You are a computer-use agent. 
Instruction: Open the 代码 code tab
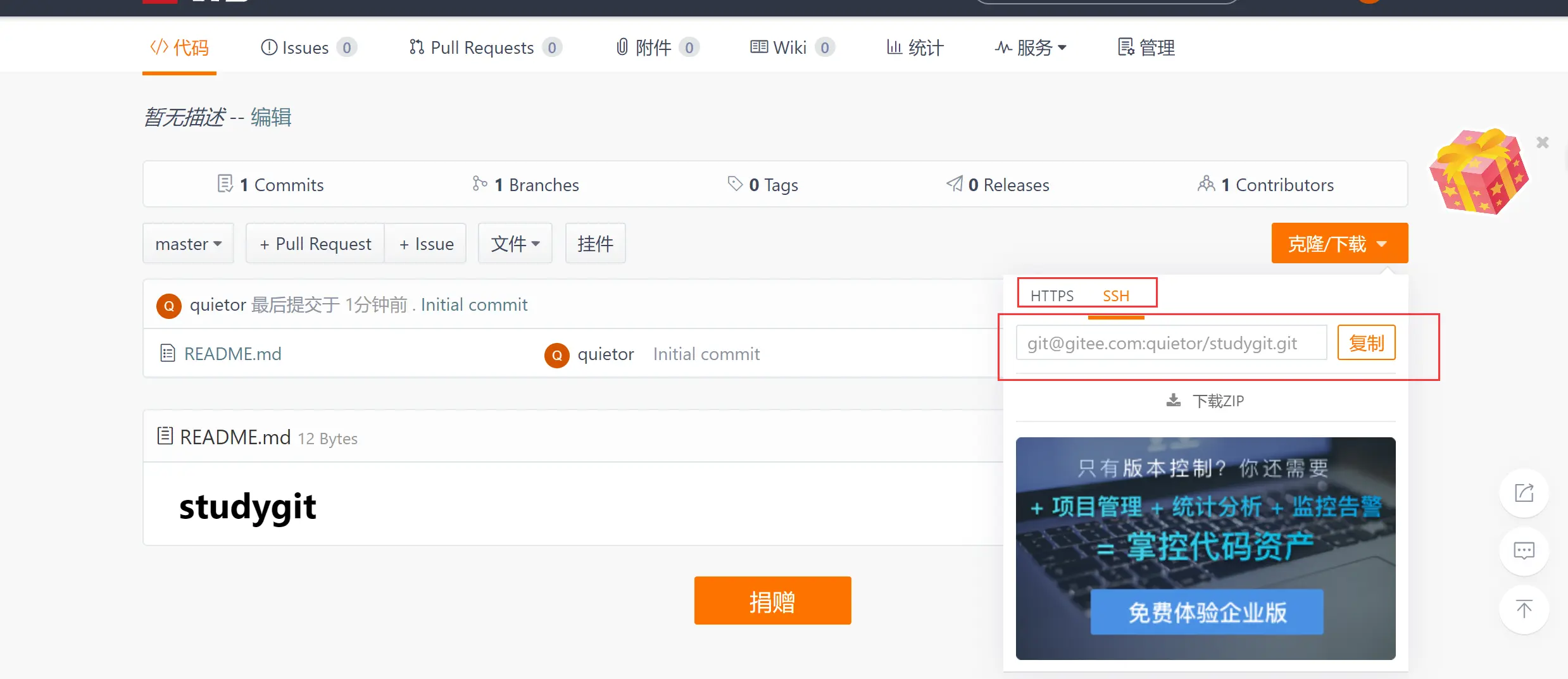tap(179, 47)
